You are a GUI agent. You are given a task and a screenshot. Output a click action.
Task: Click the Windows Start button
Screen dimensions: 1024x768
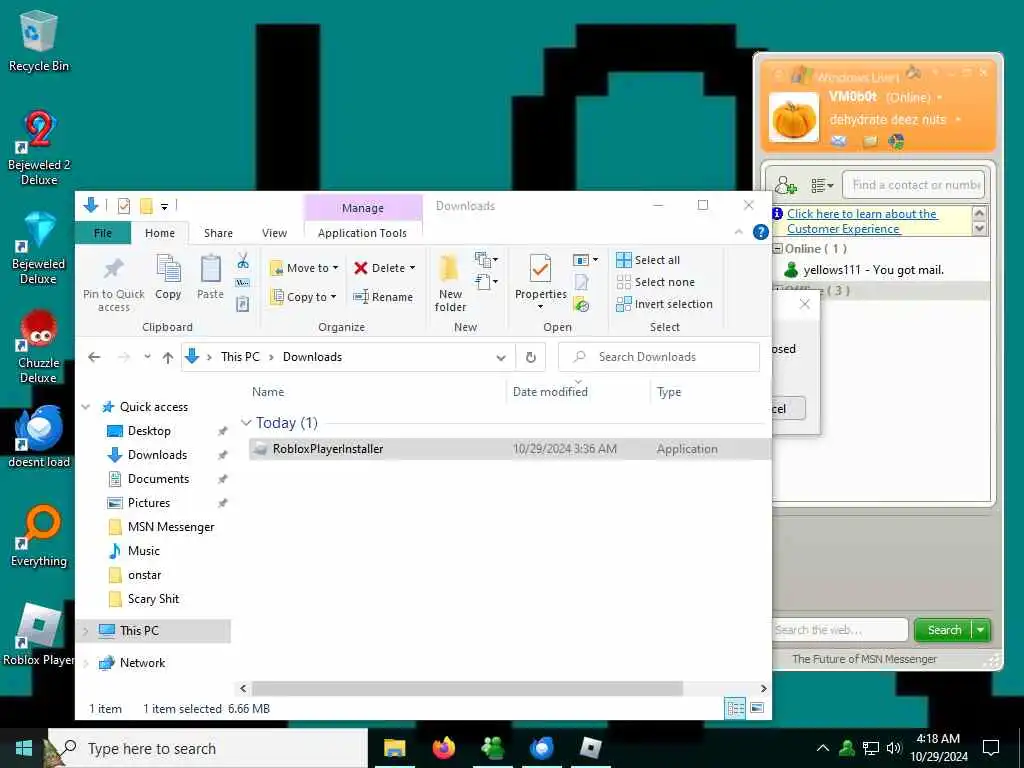(24, 748)
